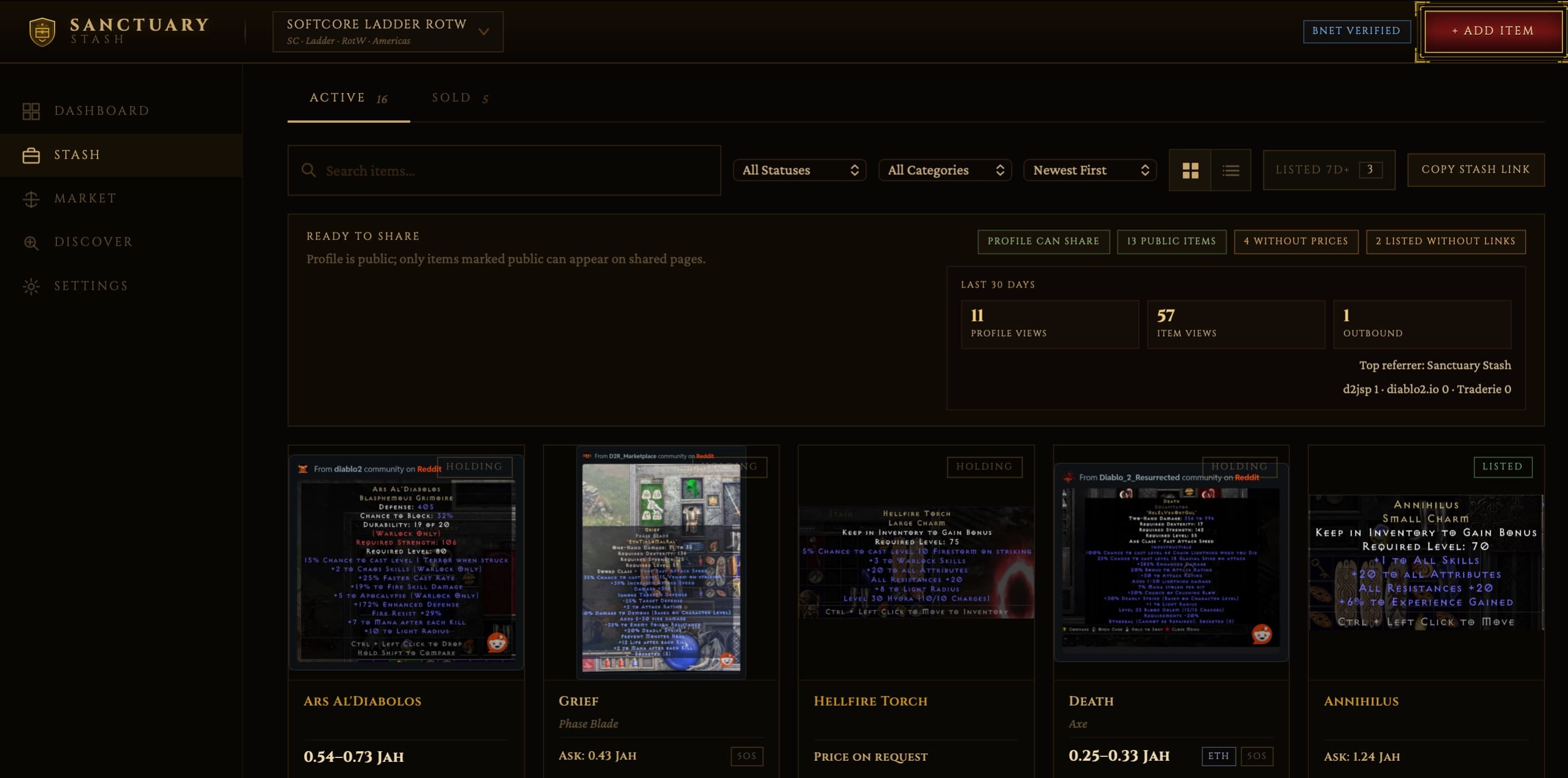Open the Annihilus charm thumbnail
The width and height of the screenshot is (1568, 778).
coord(1426,562)
